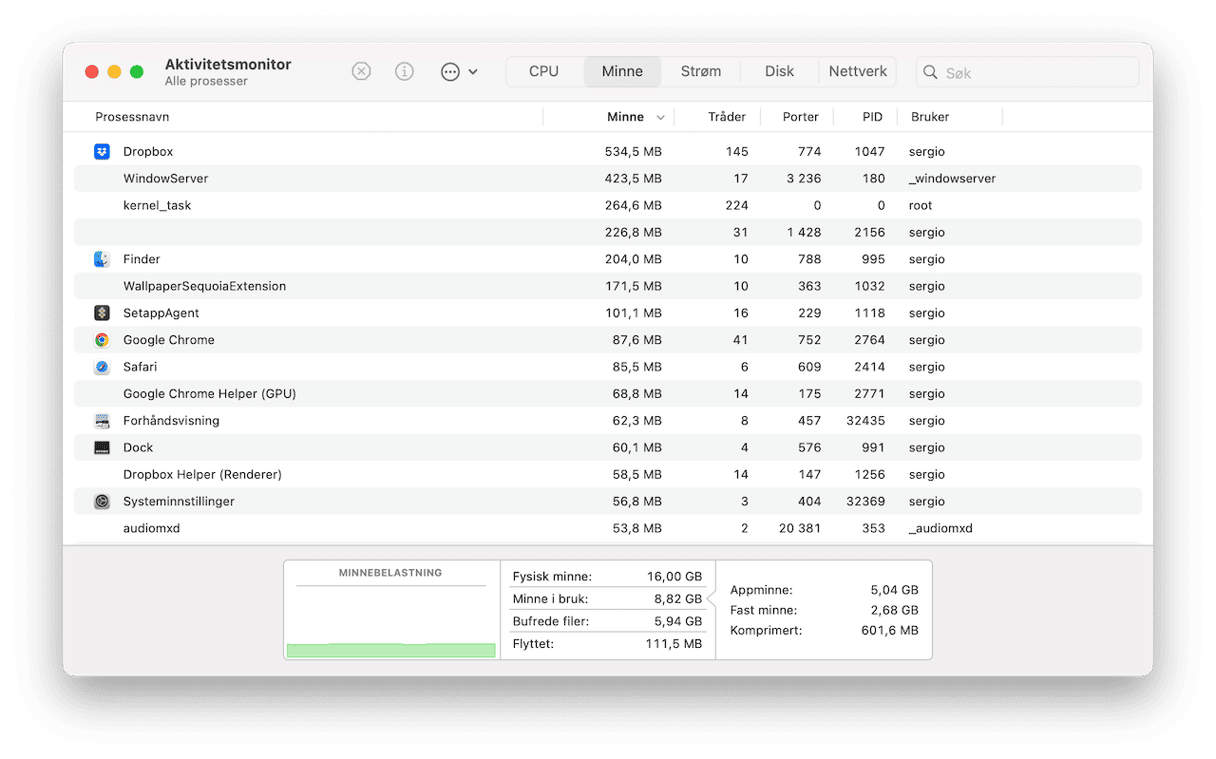The height and width of the screenshot is (759, 1216).
Task: Click the unnamed row with 226,8 MB
Action: [x=608, y=232]
